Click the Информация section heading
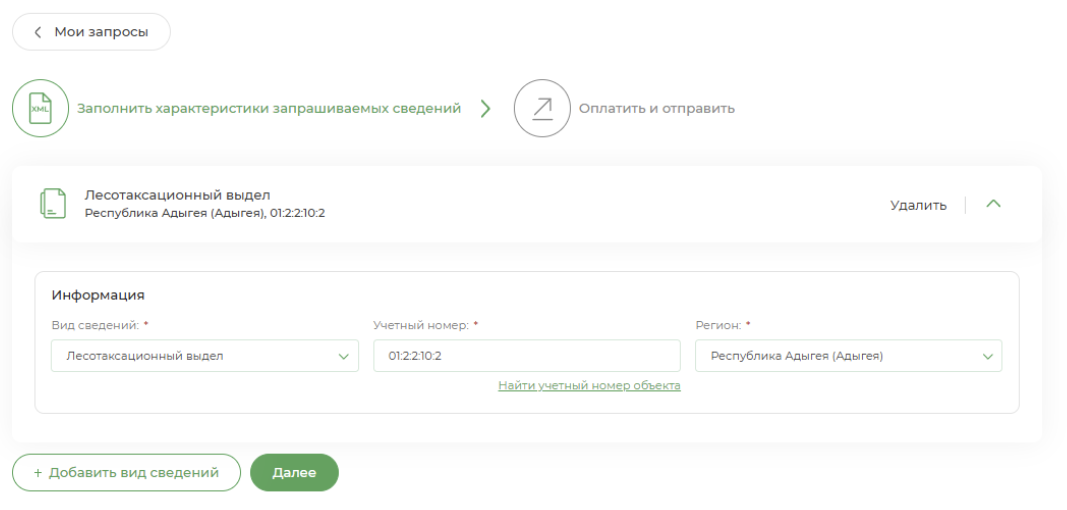This screenshot has height=510, width=1067. [x=98, y=296]
